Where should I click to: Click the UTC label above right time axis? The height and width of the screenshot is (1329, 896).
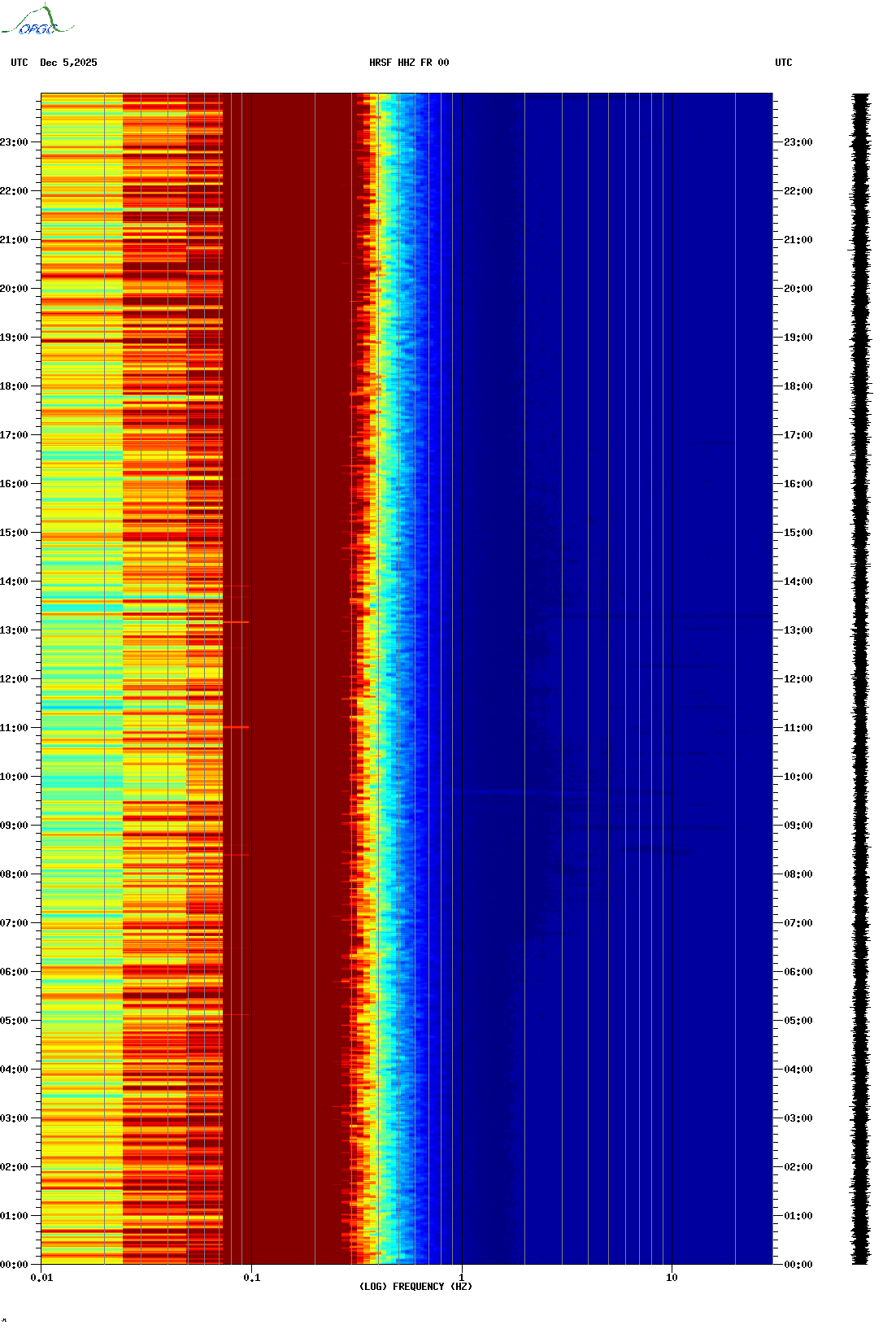(783, 63)
